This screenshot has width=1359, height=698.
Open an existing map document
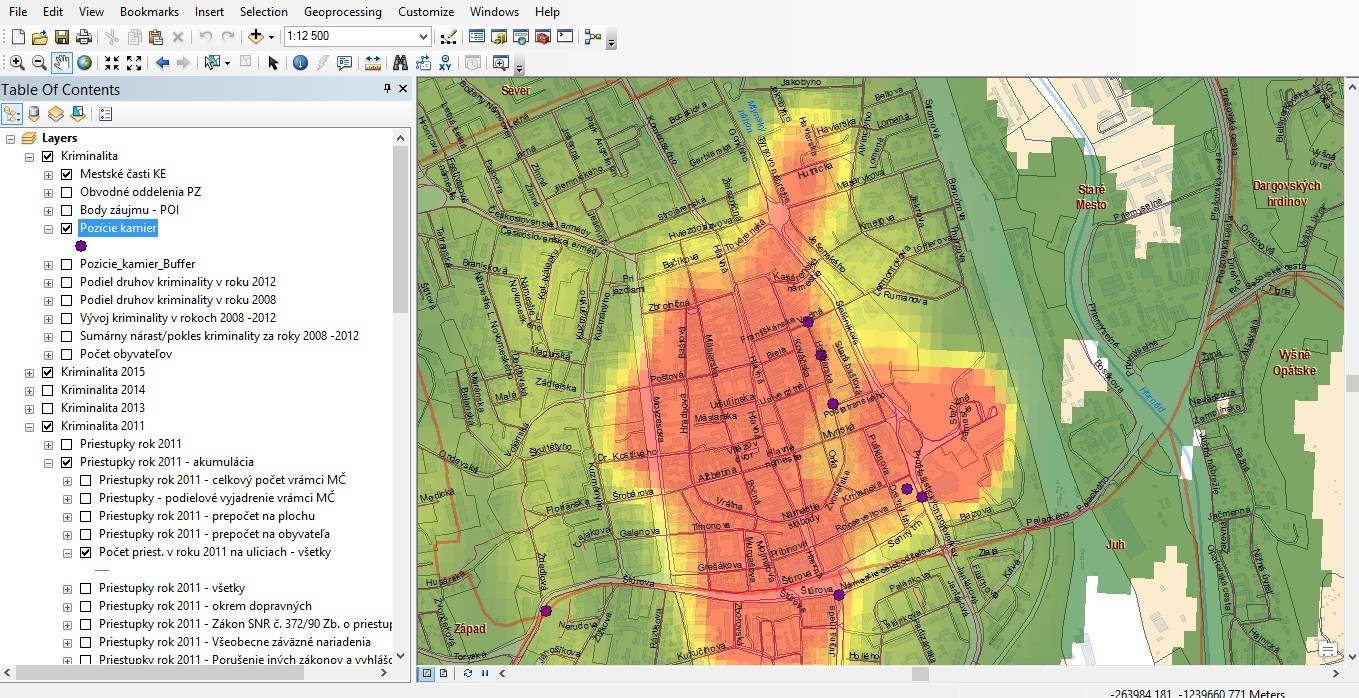pos(39,37)
